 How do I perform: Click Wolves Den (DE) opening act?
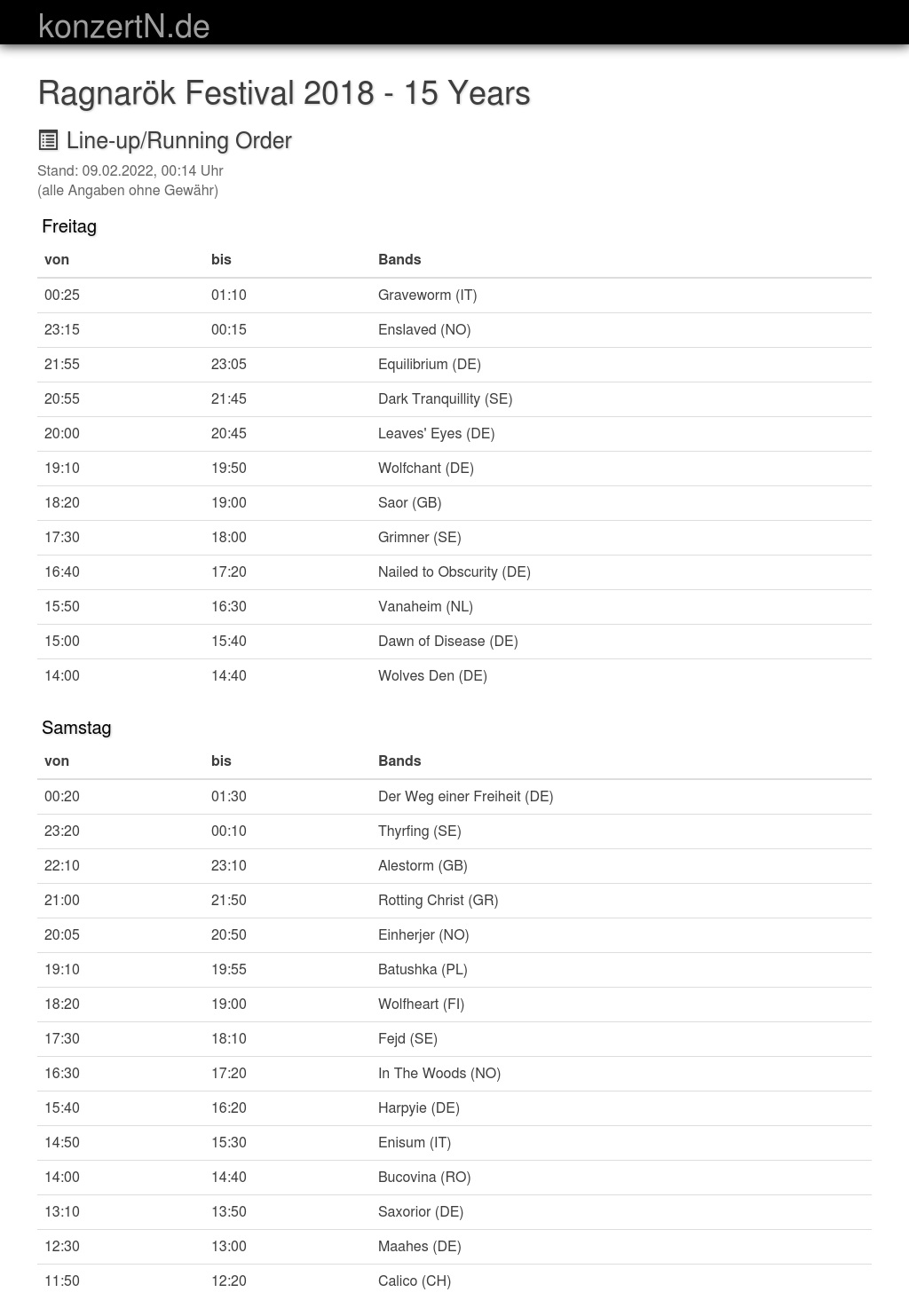pyautogui.click(x=432, y=675)
